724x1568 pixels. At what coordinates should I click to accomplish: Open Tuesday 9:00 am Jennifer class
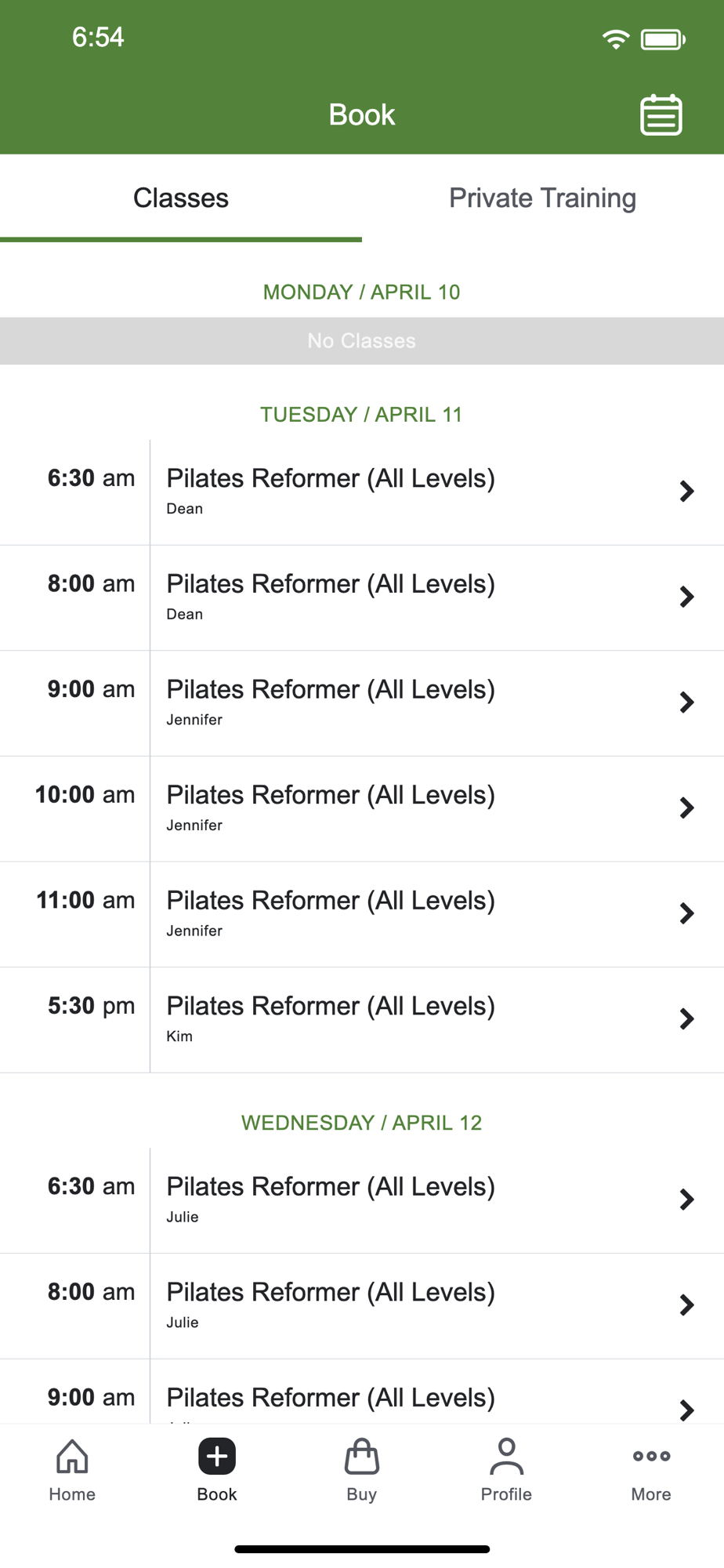[362, 703]
